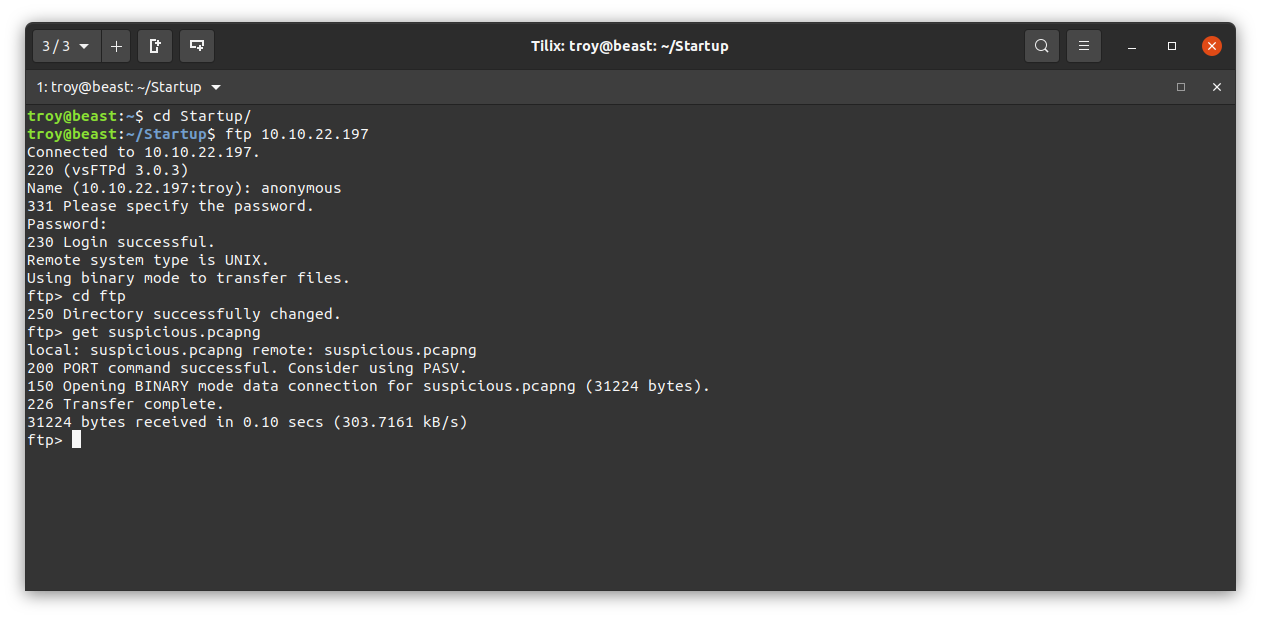Place cursor at the last ftp> prompt

click(x=76, y=440)
